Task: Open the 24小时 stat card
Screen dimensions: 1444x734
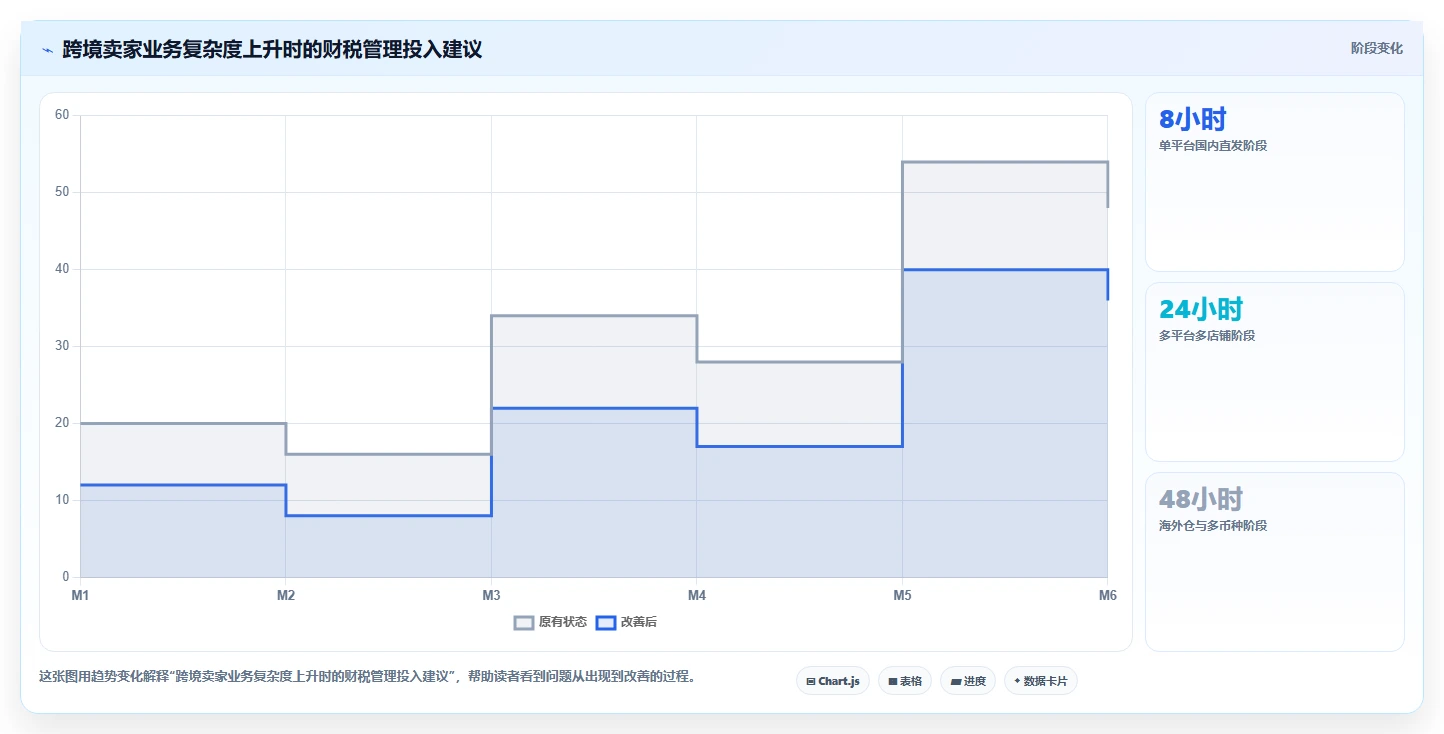Action: (1275, 372)
